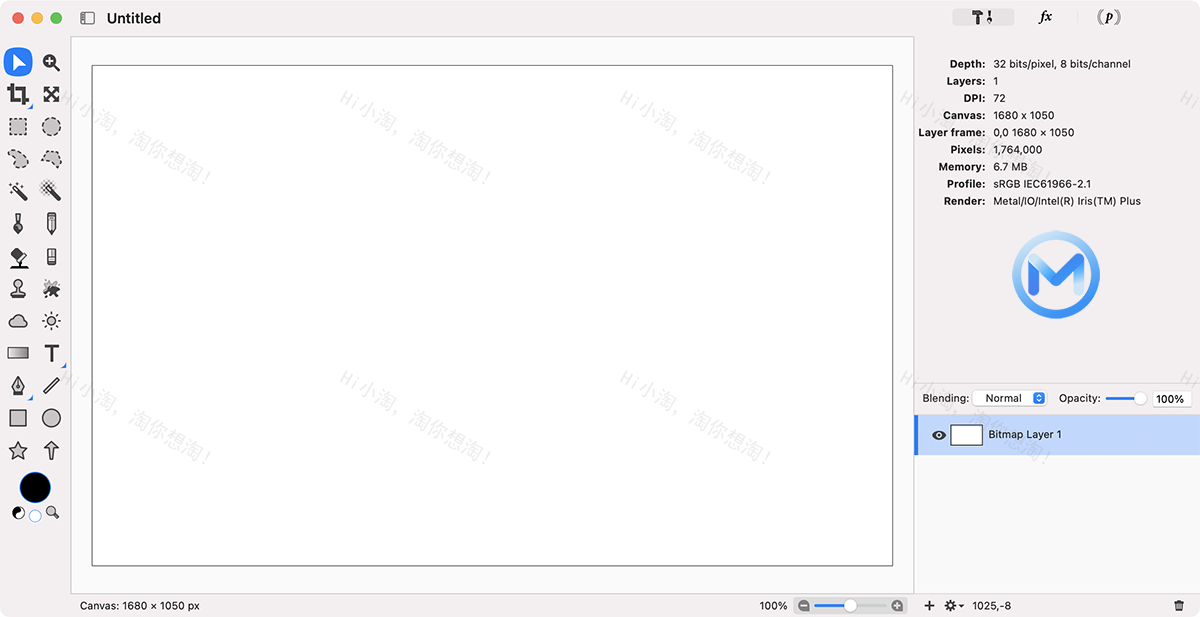
Task: Select the Star shape tool
Action: [x=17, y=450]
